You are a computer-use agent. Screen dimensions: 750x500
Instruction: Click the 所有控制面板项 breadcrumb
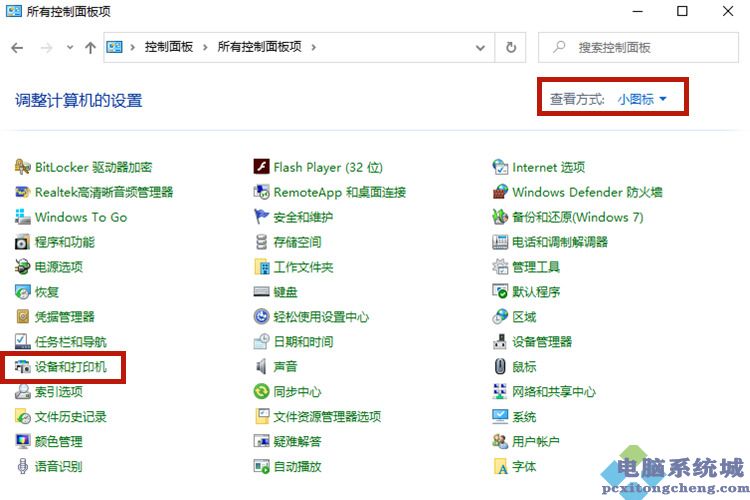coord(260,47)
